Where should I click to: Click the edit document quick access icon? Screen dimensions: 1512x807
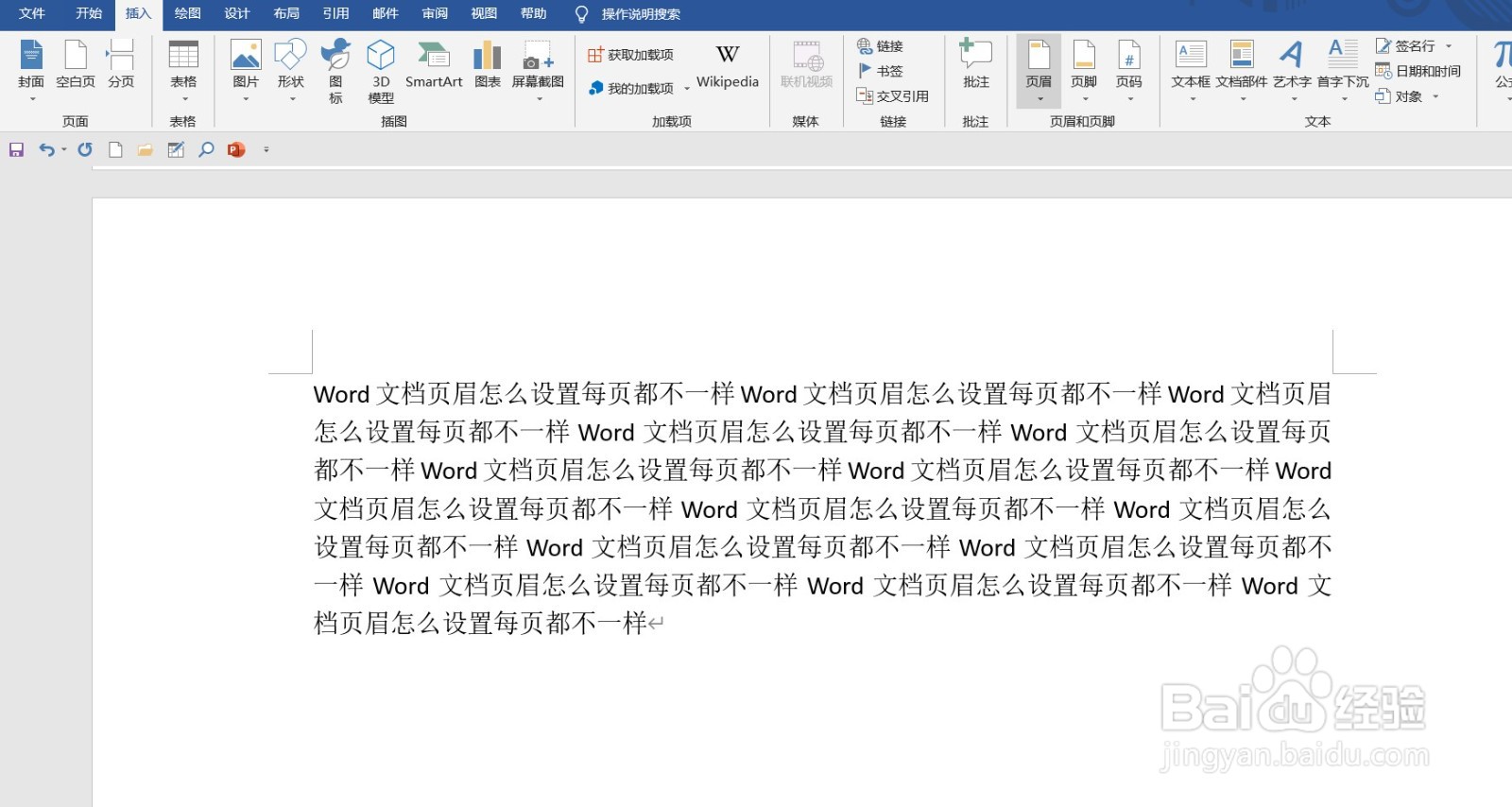[x=176, y=149]
